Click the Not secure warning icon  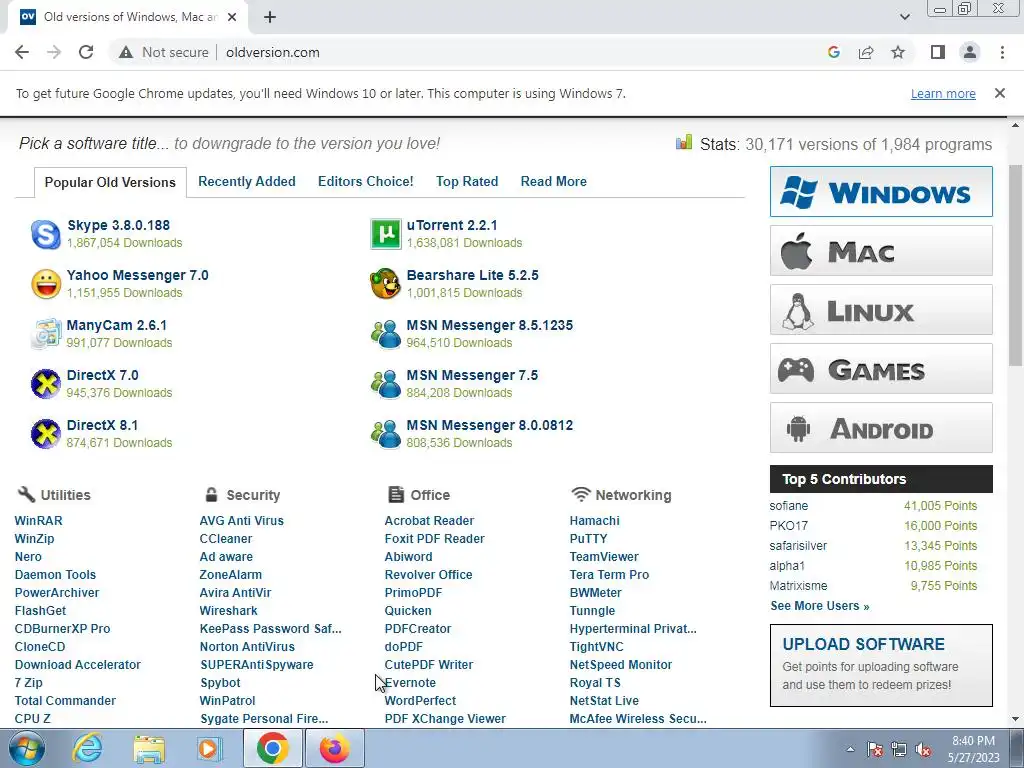[126, 52]
